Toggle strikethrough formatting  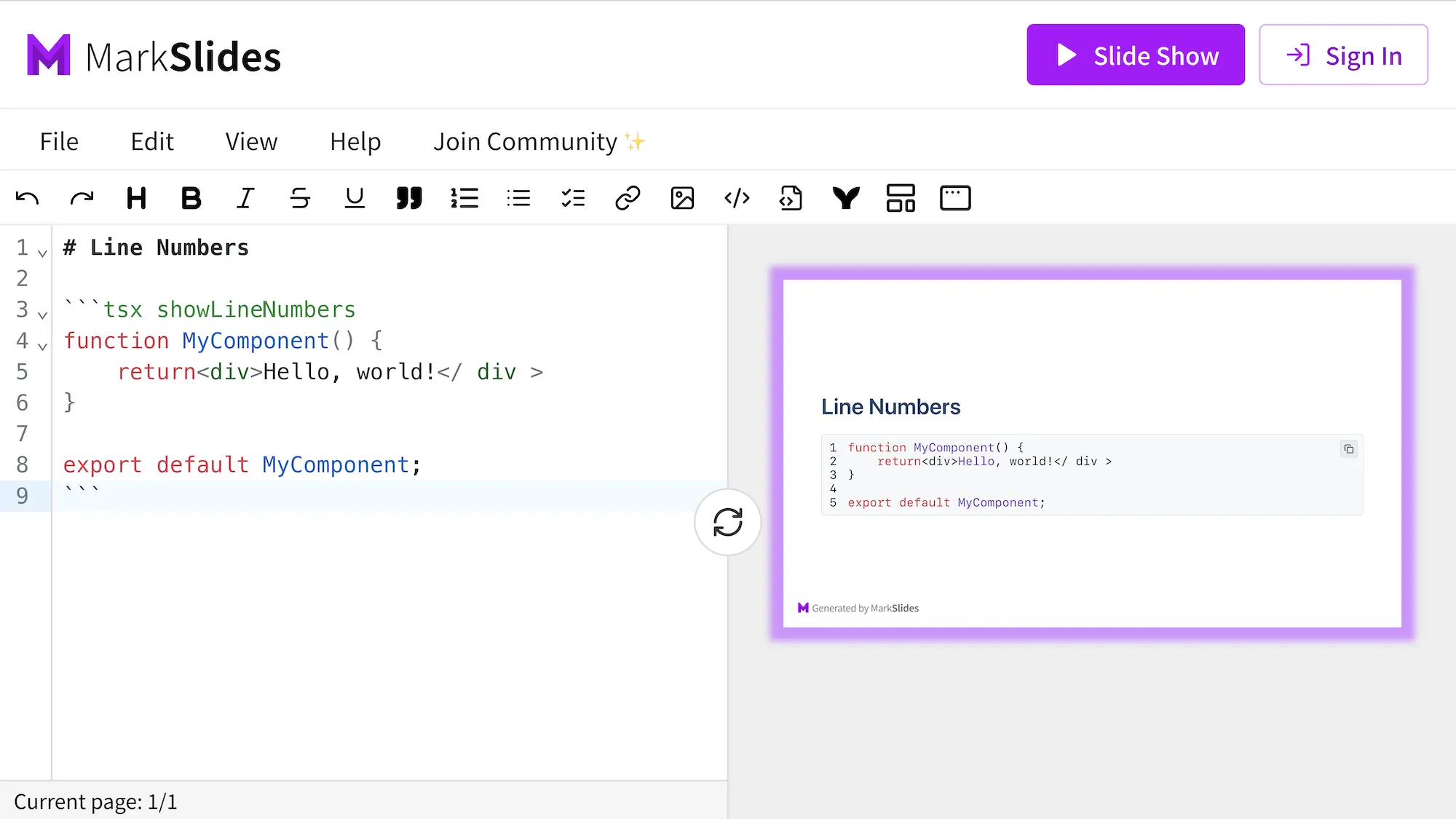coord(300,198)
